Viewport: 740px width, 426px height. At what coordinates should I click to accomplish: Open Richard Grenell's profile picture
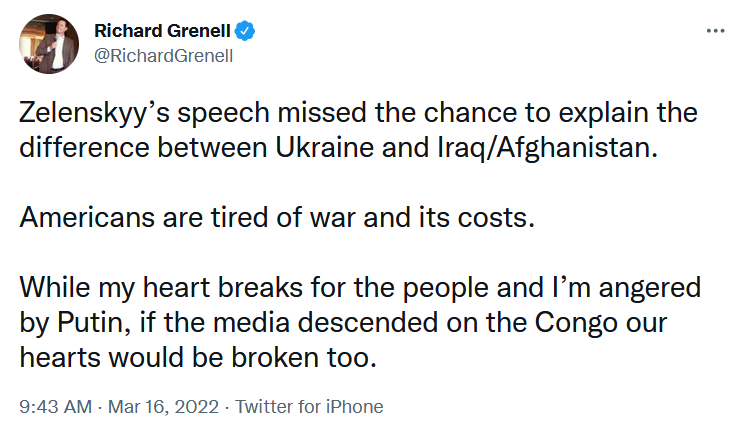pos(49,44)
